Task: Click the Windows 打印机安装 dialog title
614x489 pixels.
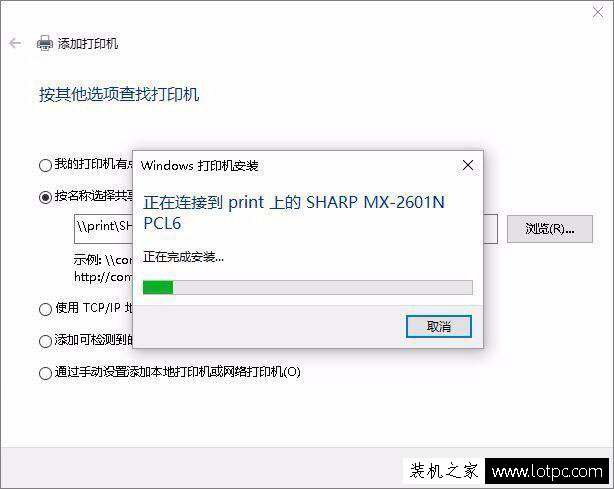Action: tap(199, 166)
